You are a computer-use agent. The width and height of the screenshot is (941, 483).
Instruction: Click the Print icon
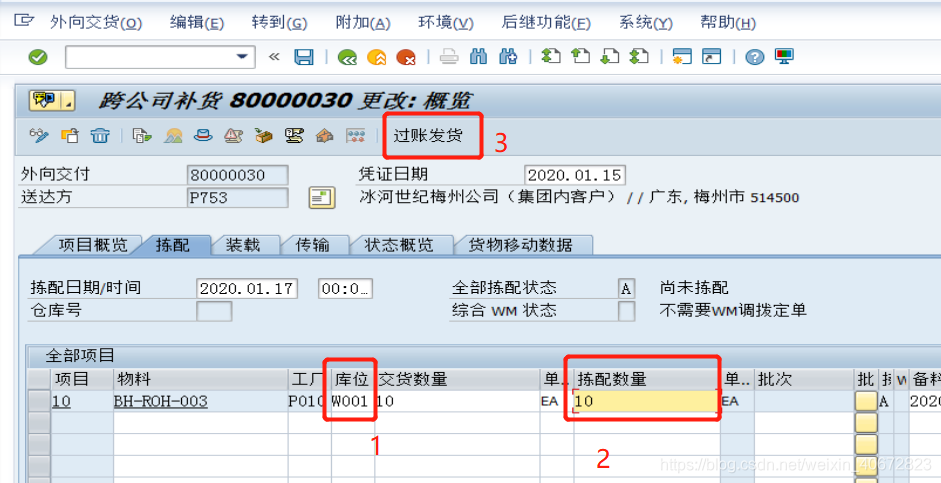448,57
